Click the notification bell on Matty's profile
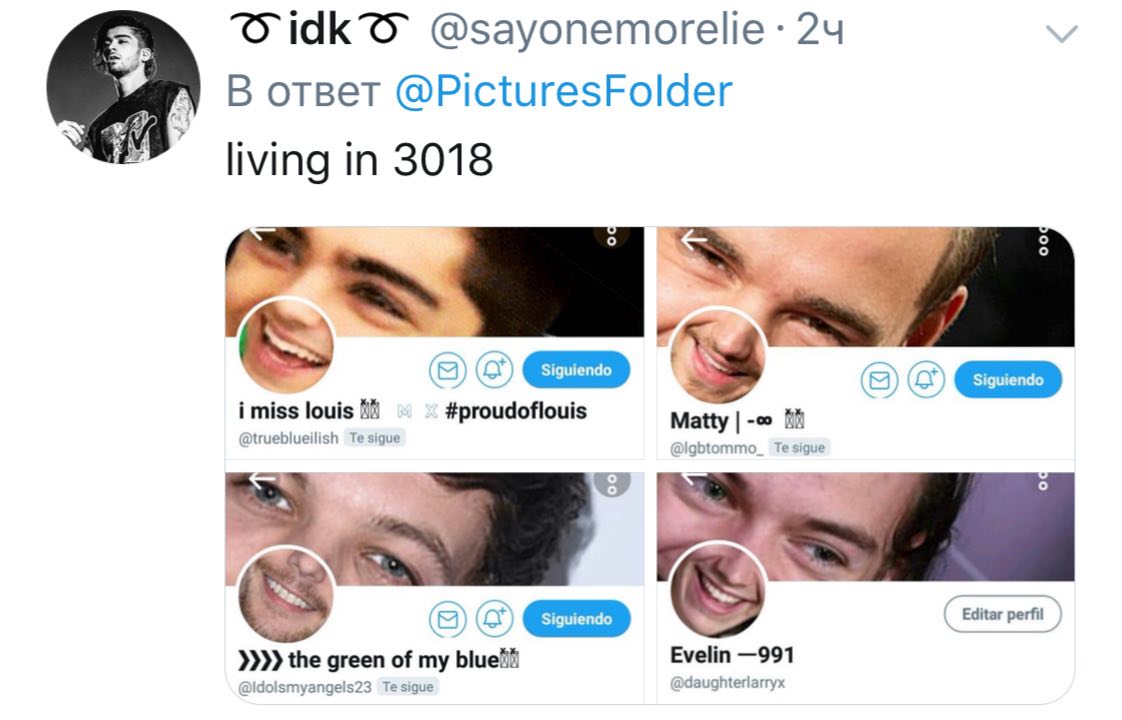 (926, 380)
